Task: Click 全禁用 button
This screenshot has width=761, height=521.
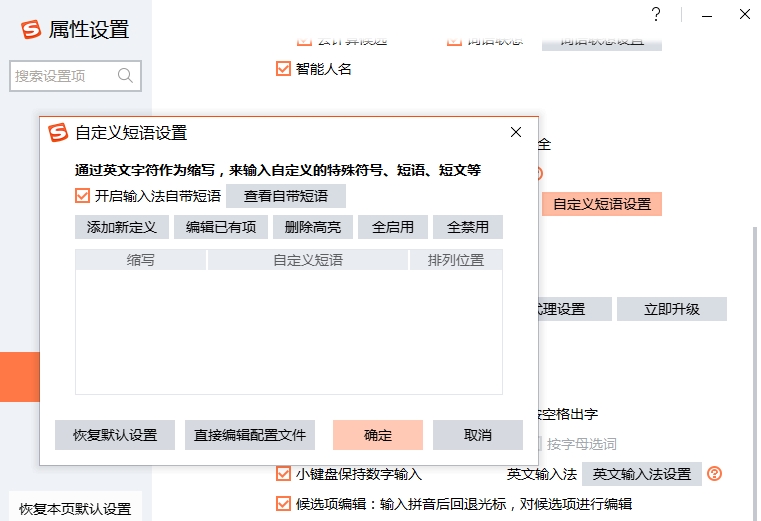Action: pyautogui.click(x=468, y=227)
